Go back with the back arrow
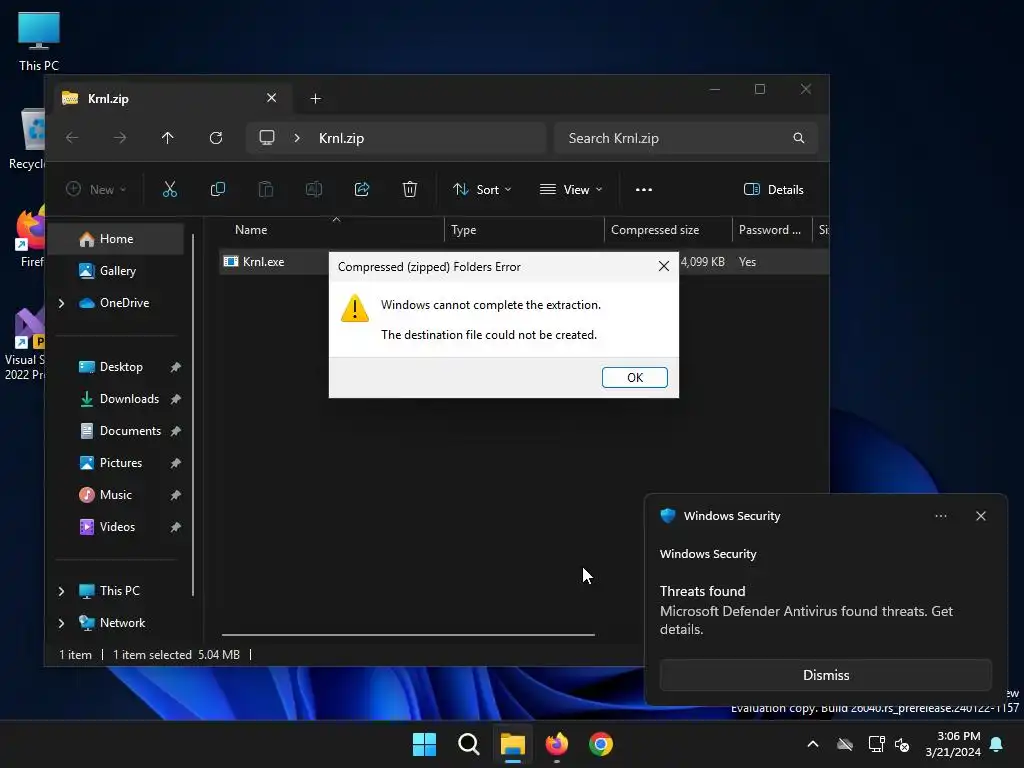 click(x=72, y=138)
